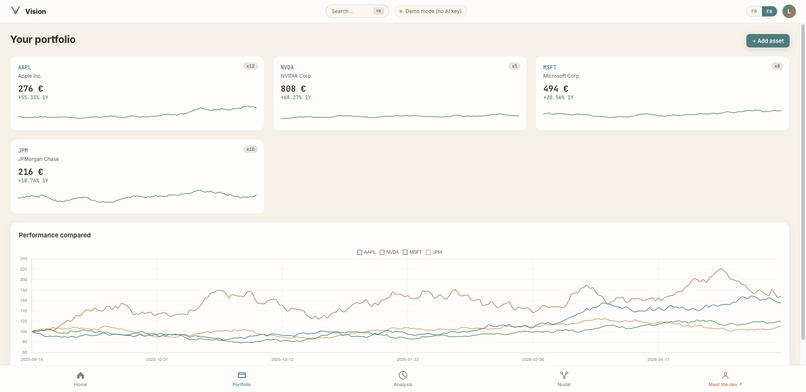Open the JPM ticker link
This screenshot has height=392, width=806.
pyautogui.click(x=23, y=151)
